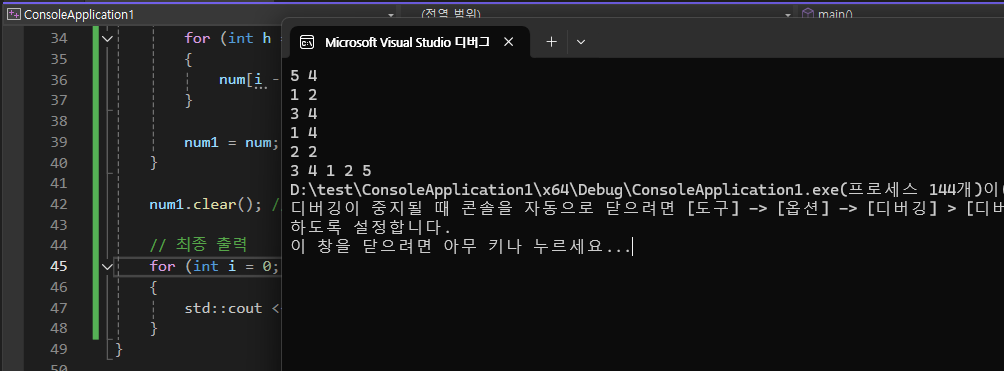Click console output line "1 2"

[304, 95]
